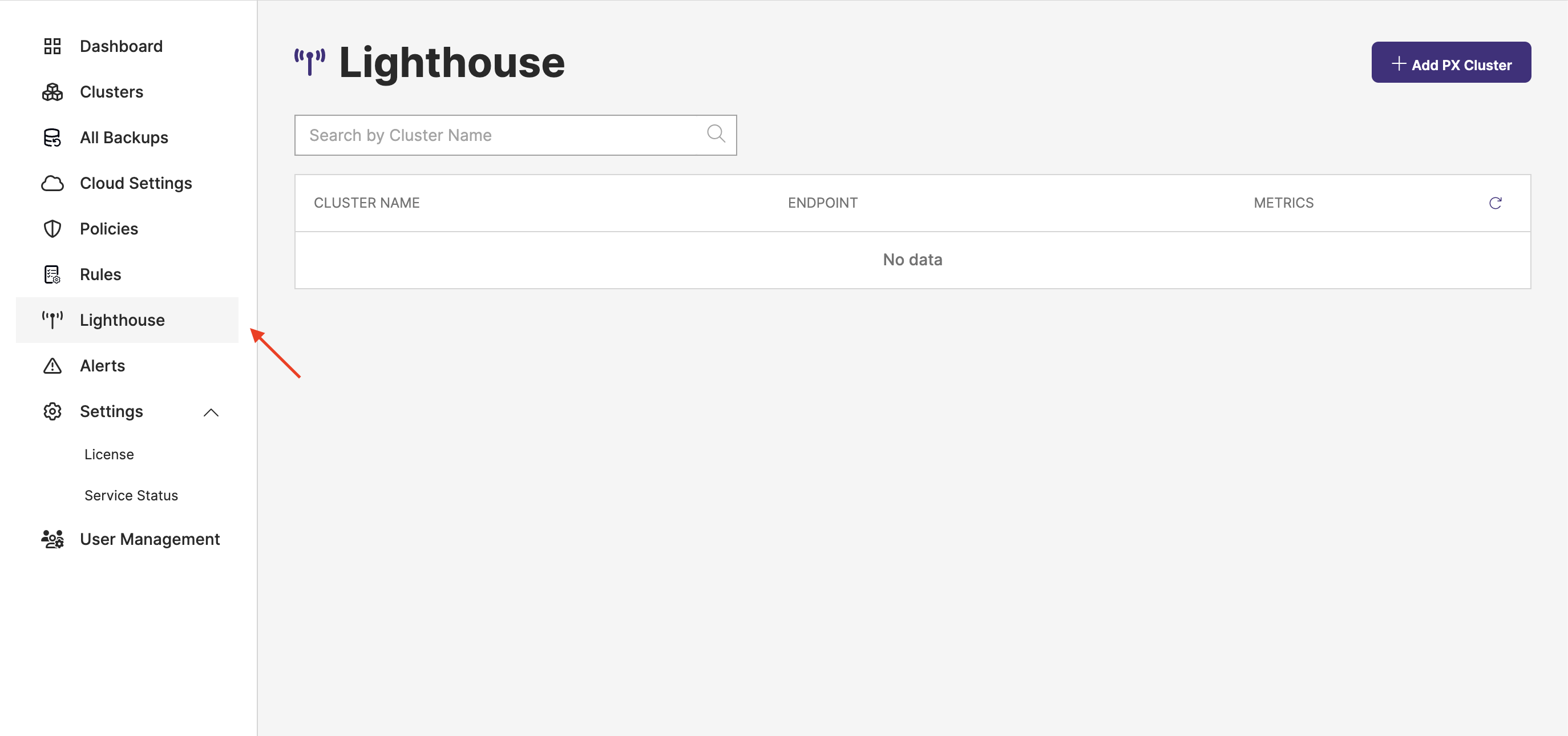Click the CLUSTER NAME column header
Image resolution: width=1568 pixels, height=736 pixels.
coord(366,203)
